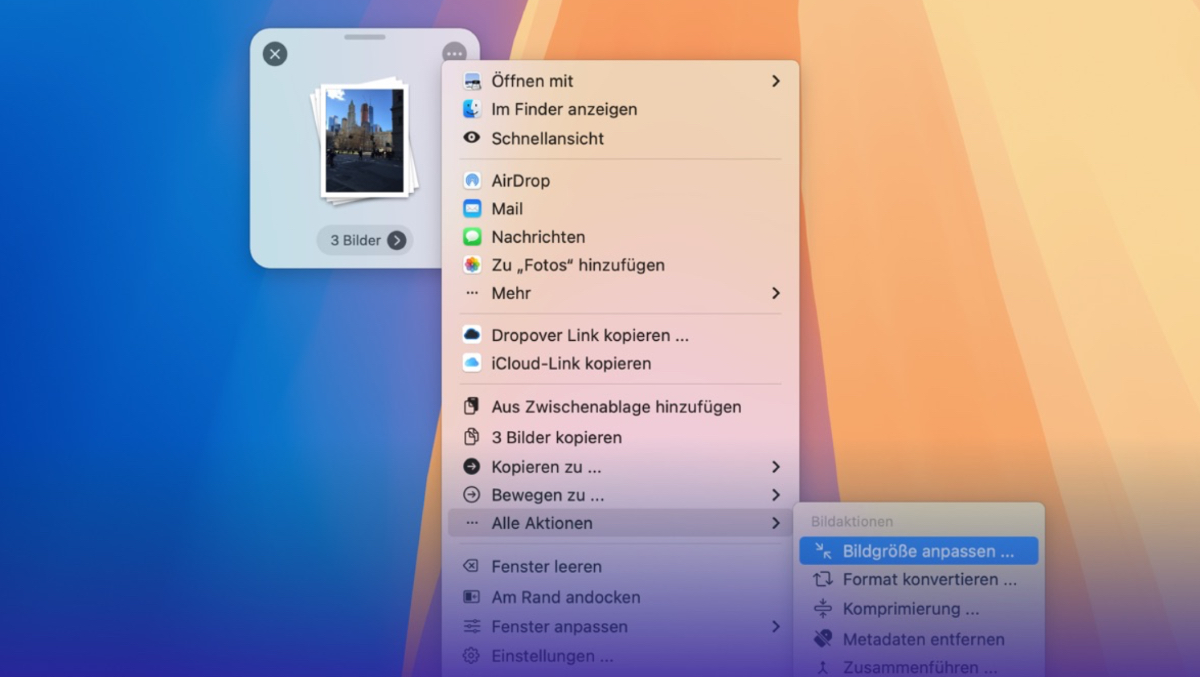Click the AirDrop icon in menu

pyautogui.click(x=472, y=181)
